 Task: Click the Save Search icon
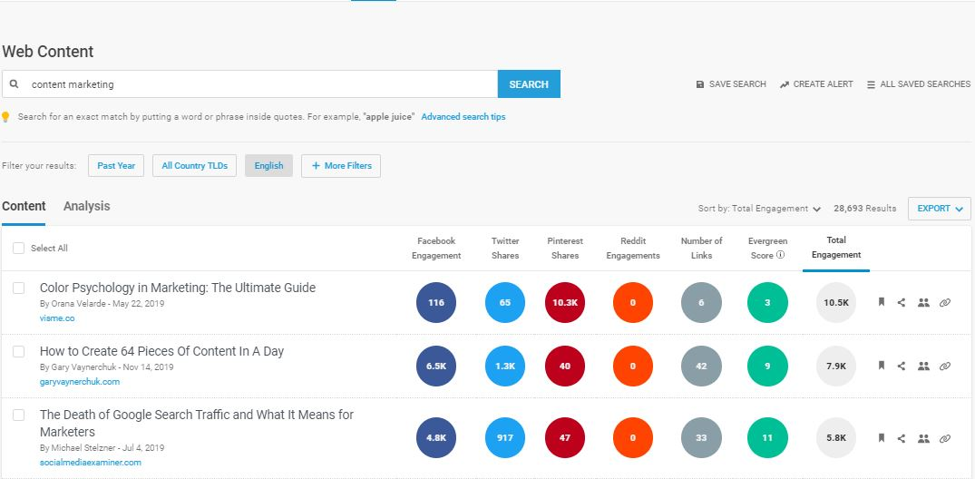700,85
